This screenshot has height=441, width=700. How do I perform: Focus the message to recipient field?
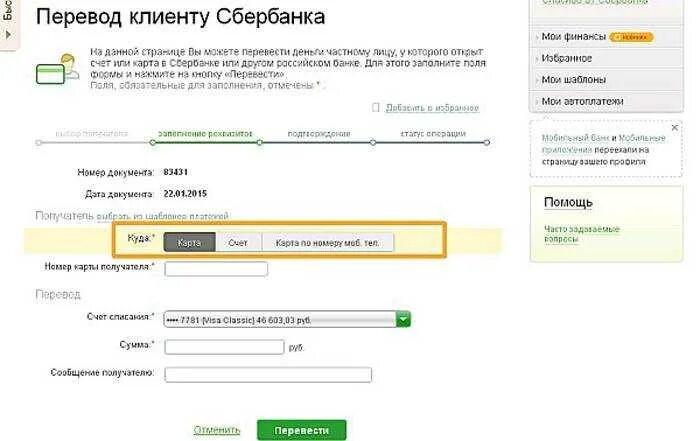click(268, 374)
